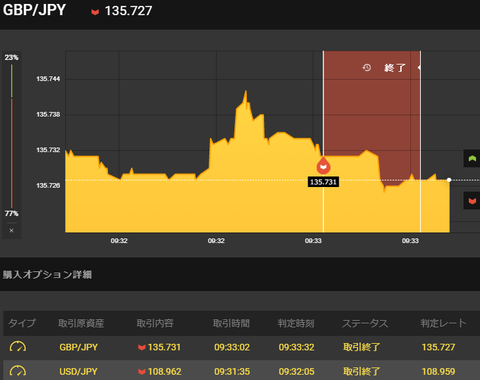Click the gauge type icon in USD/JPY row
The height and width of the screenshot is (380, 480).
coord(18,371)
